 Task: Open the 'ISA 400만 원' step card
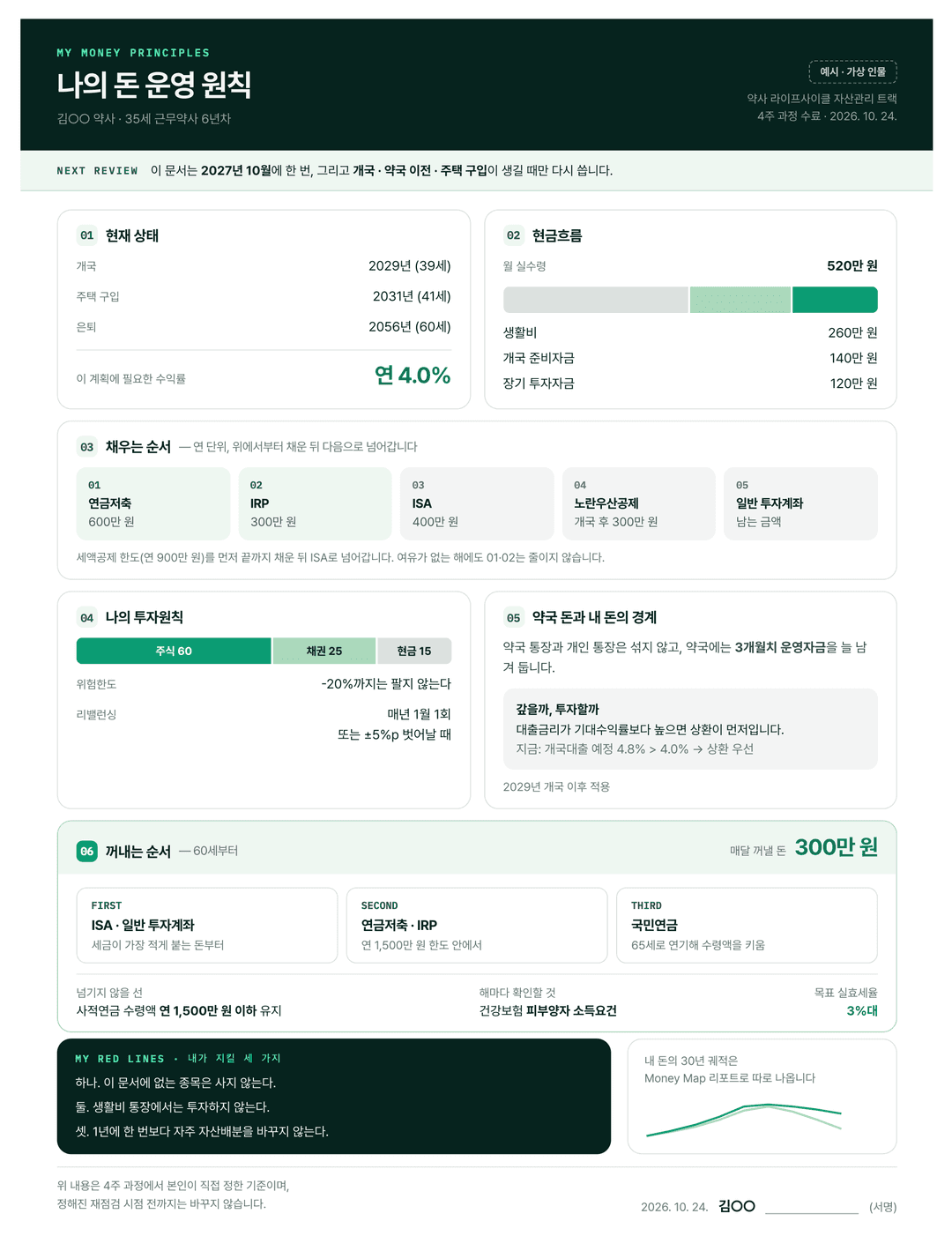(477, 503)
